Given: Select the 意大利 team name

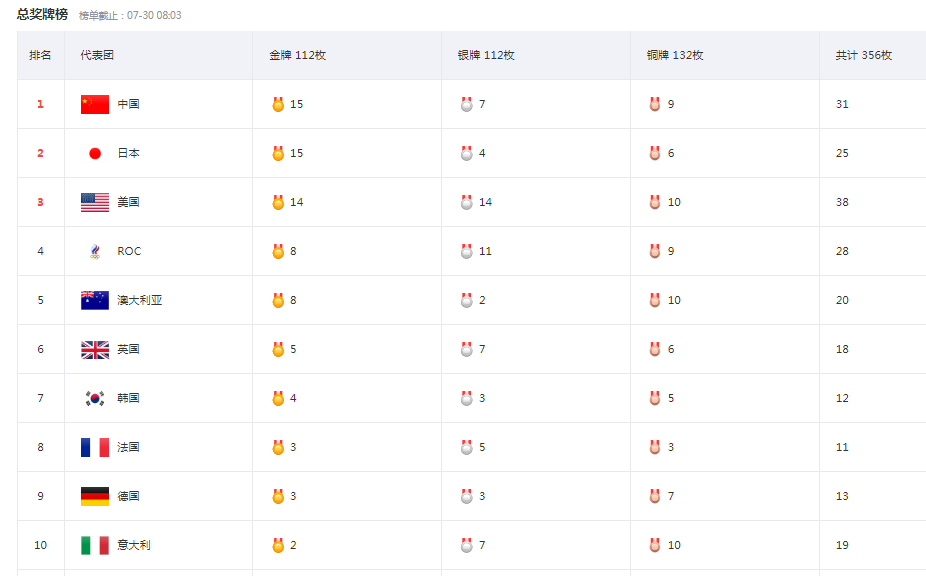Looking at the screenshot, I should click(x=134, y=546).
